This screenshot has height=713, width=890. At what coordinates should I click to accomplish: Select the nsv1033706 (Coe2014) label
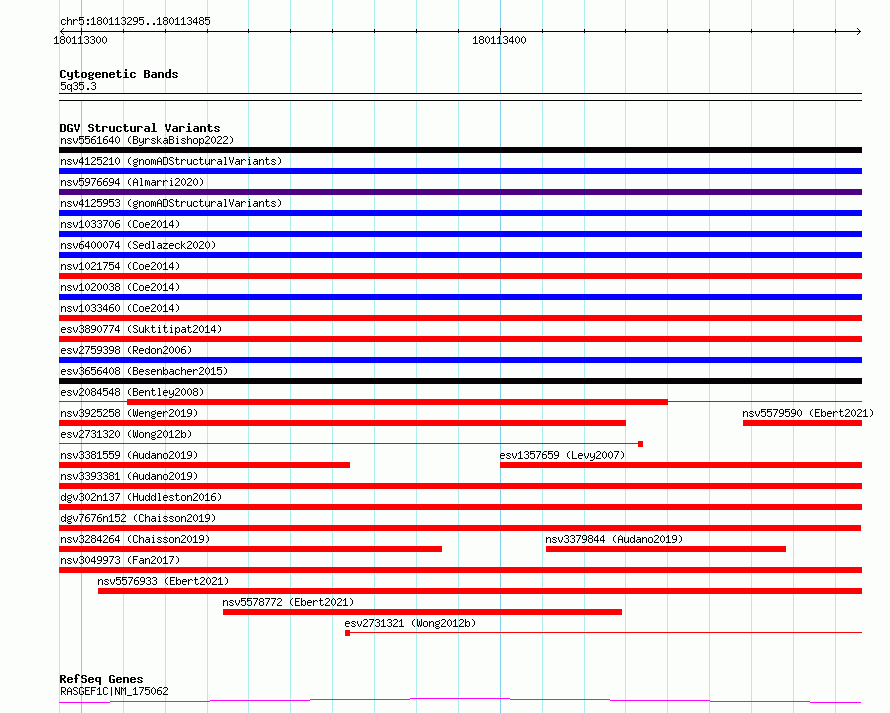pos(120,224)
